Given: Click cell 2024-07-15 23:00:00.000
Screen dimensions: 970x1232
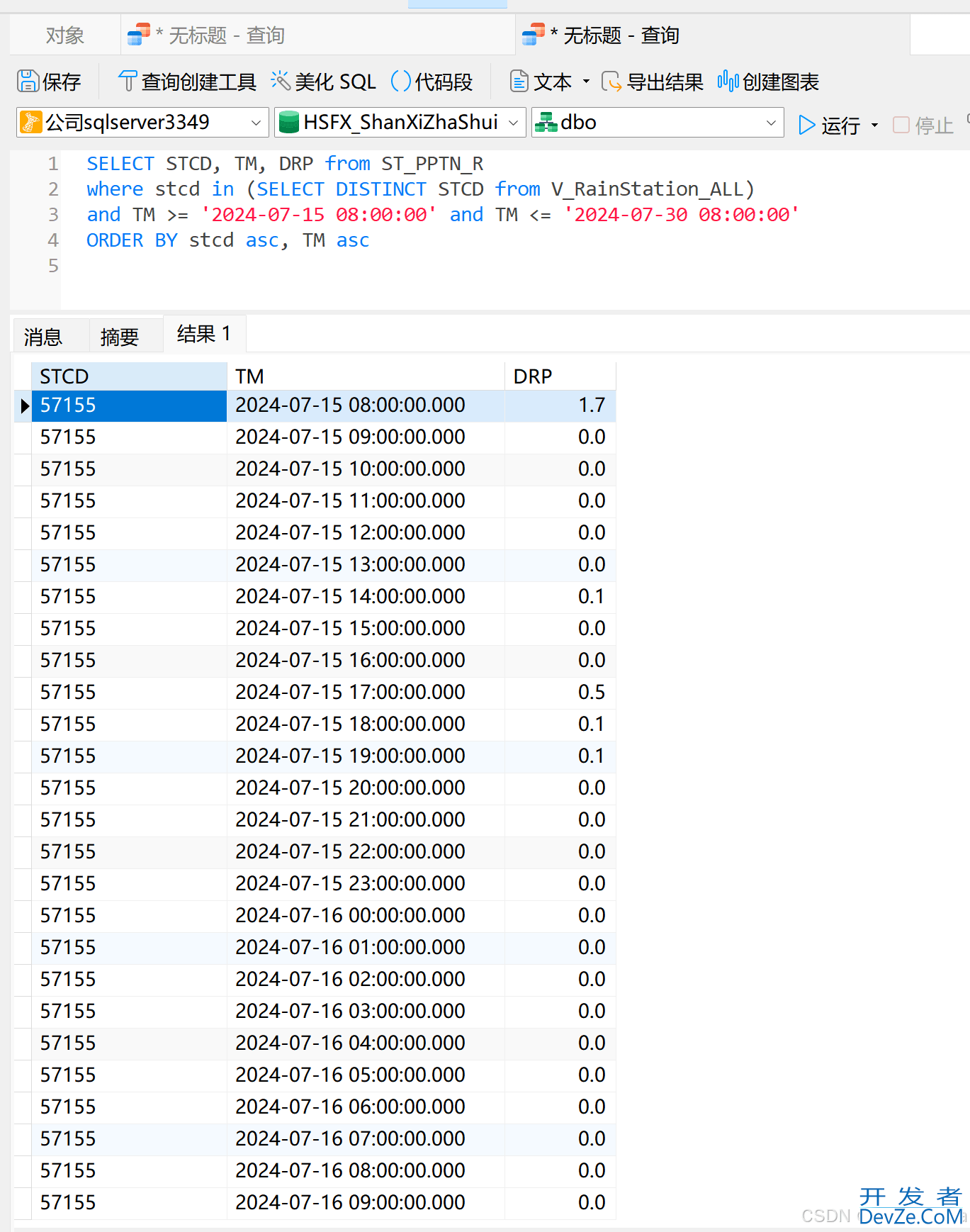Looking at the screenshot, I should (366, 884).
